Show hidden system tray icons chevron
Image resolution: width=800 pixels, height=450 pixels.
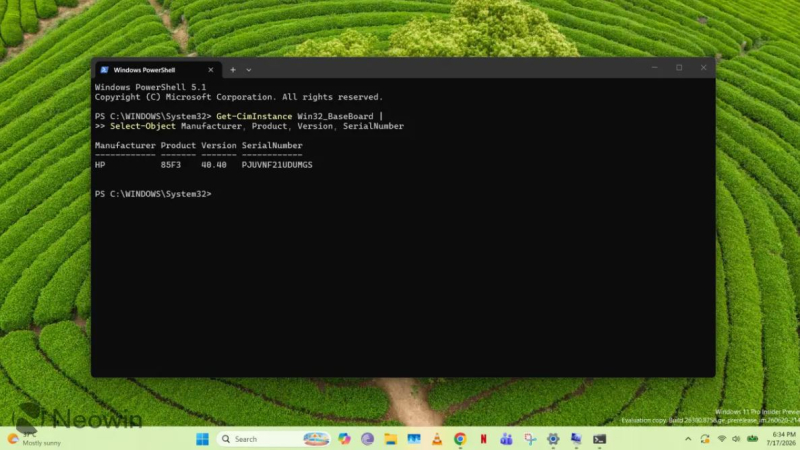[688, 439]
